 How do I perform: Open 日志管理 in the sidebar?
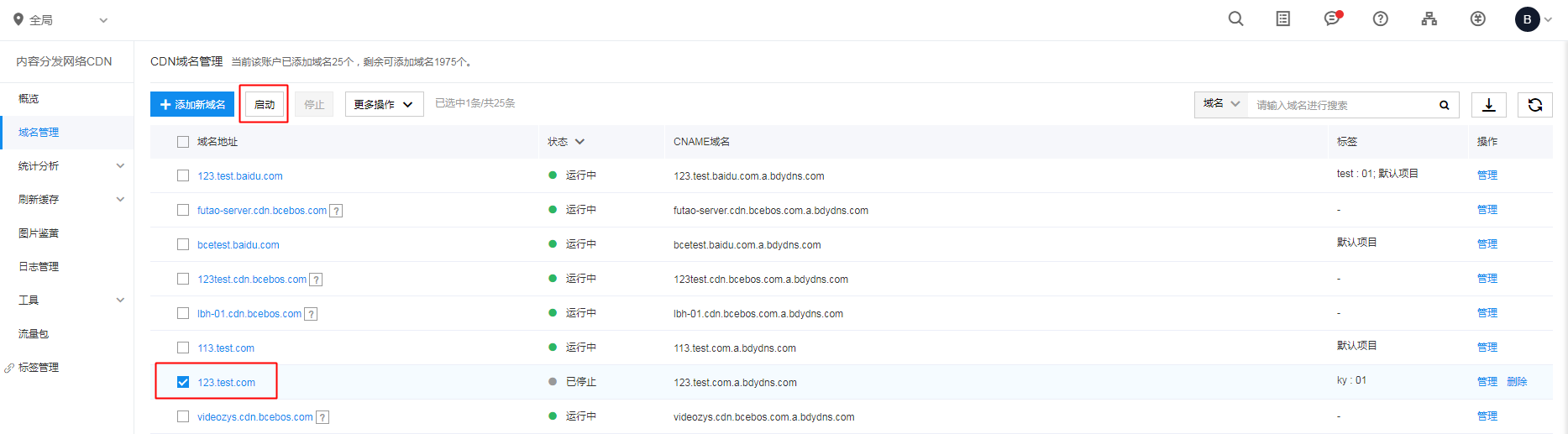click(x=39, y=267)
